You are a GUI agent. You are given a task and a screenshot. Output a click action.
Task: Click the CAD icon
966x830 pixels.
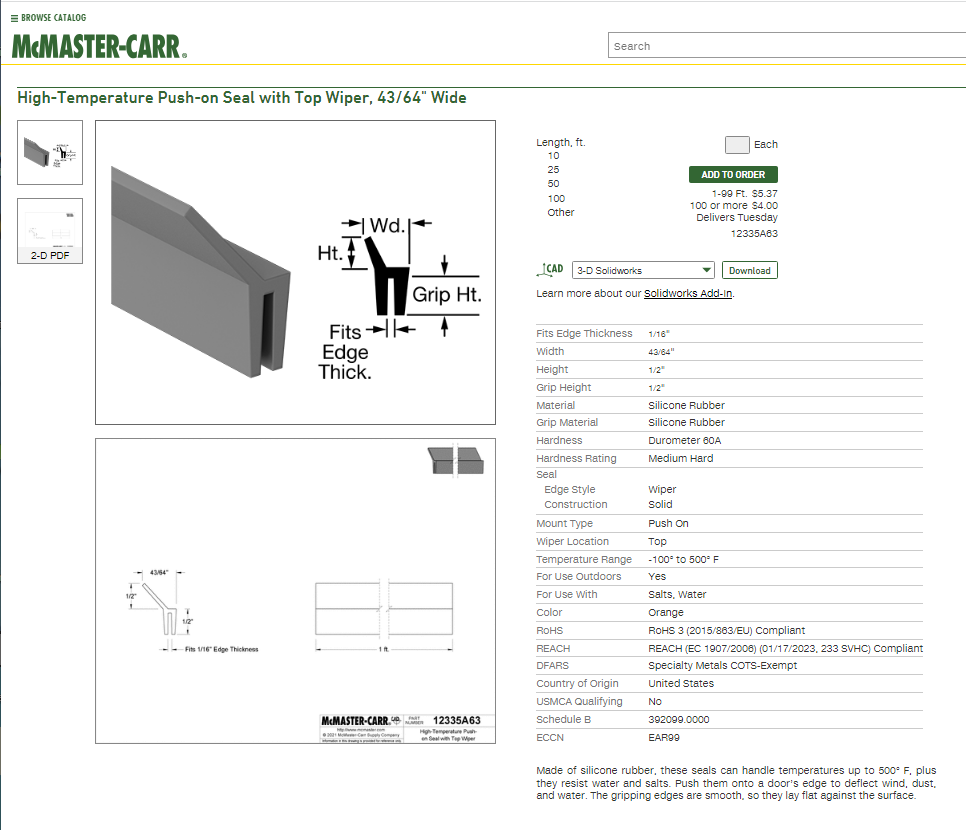coord(550,269)
